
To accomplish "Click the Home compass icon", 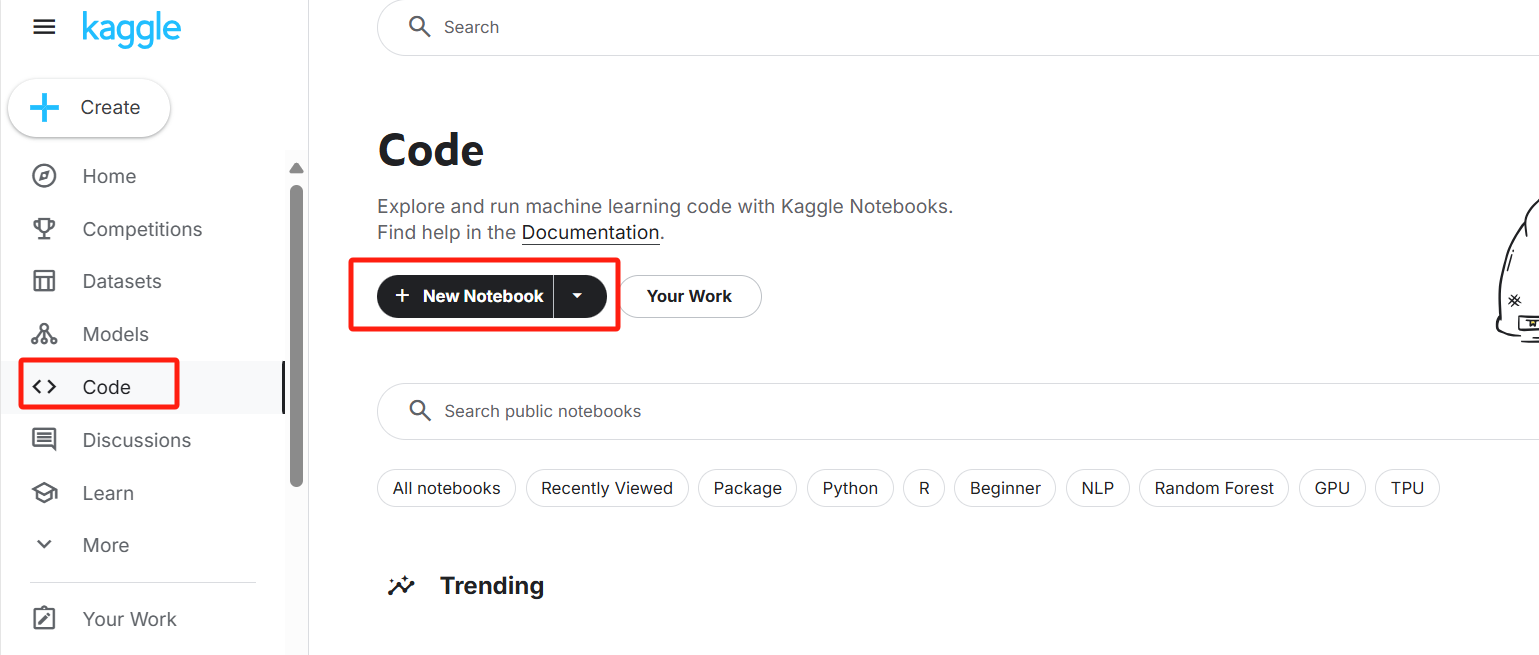I will click(x=44, y=175).
